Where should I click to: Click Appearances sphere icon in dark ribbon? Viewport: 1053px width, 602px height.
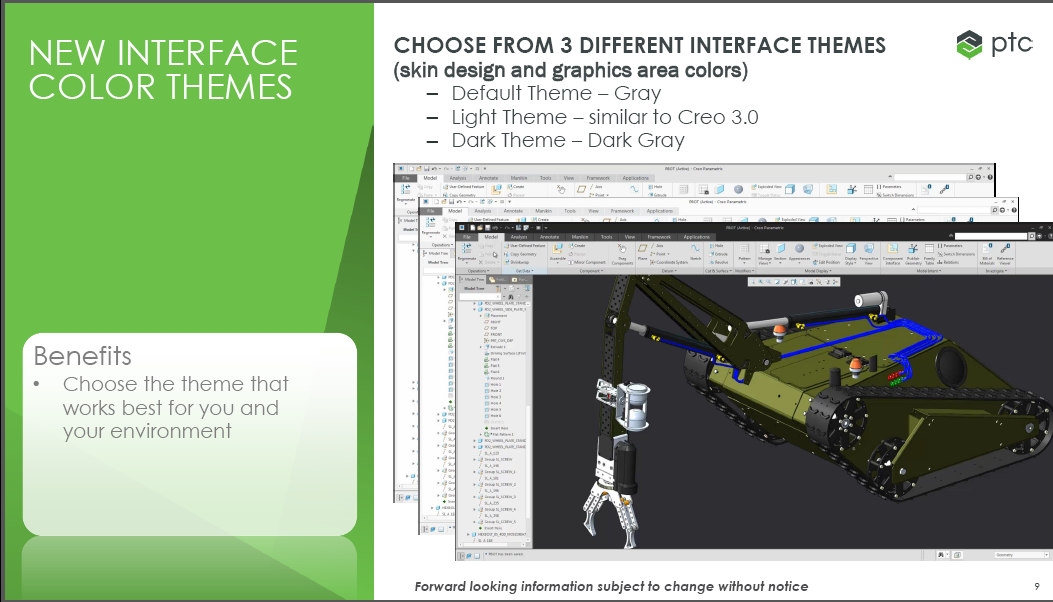click(x=799, y=249)
